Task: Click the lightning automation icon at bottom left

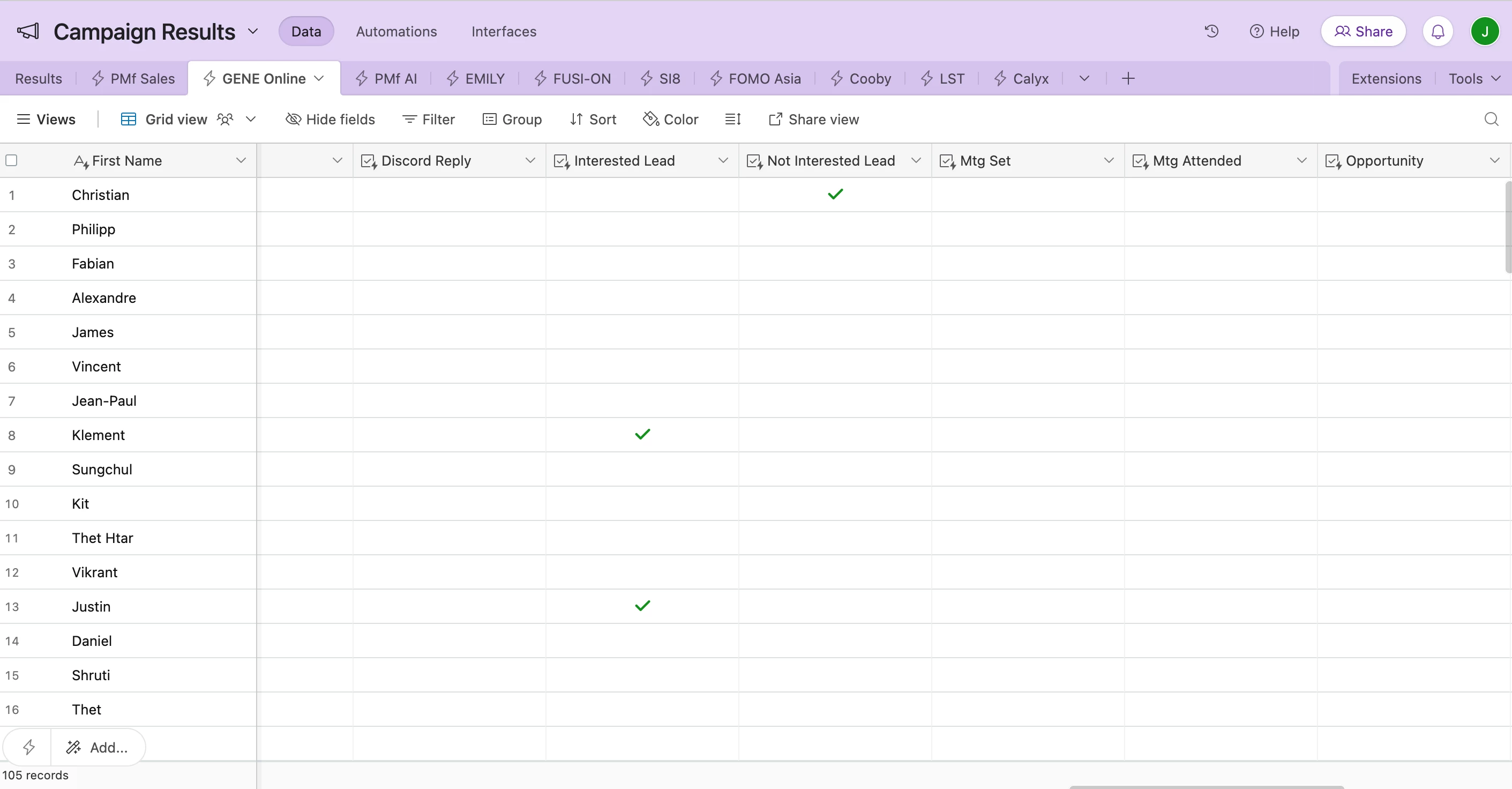Action: tap(28, 747)
